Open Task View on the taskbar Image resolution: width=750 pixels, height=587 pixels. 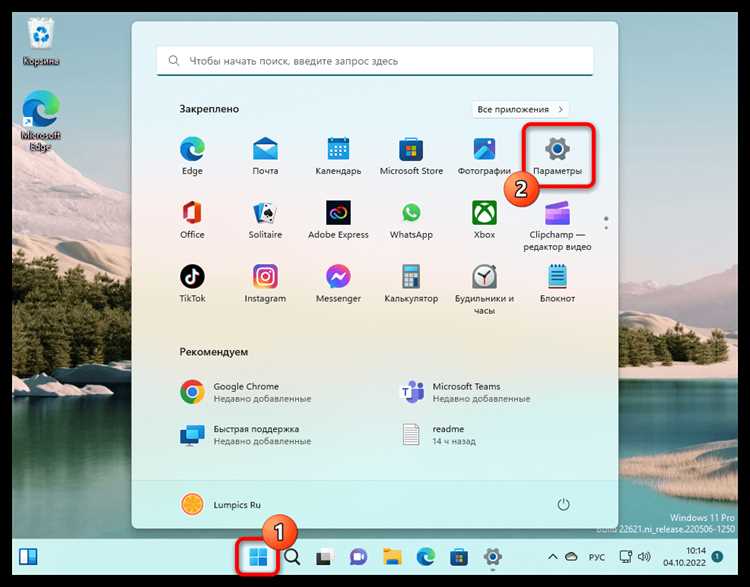[x=324, y=557]
